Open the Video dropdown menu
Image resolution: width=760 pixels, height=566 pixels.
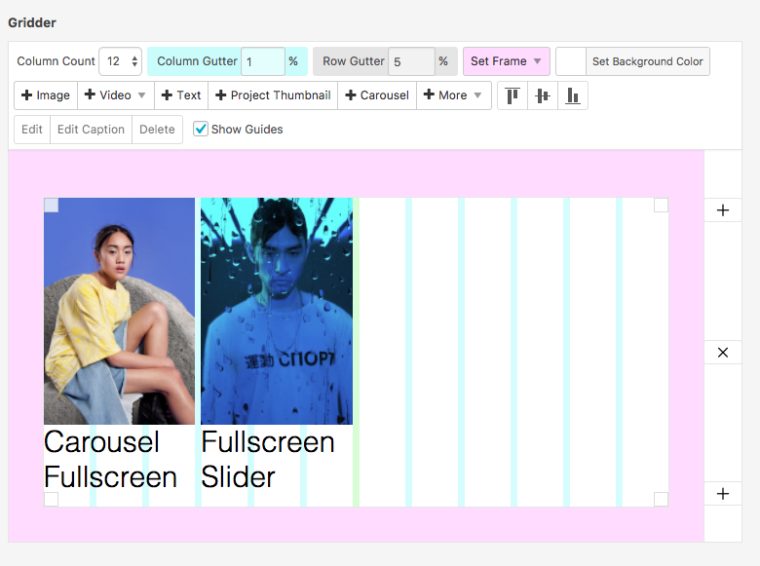point(115,95)
